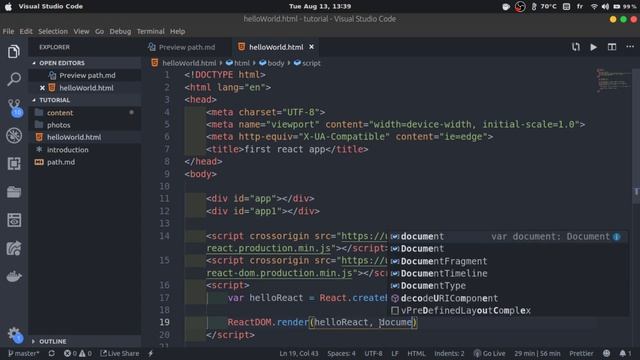
Task: Open the Docker whale icon
Action: [x=14, y=276]
